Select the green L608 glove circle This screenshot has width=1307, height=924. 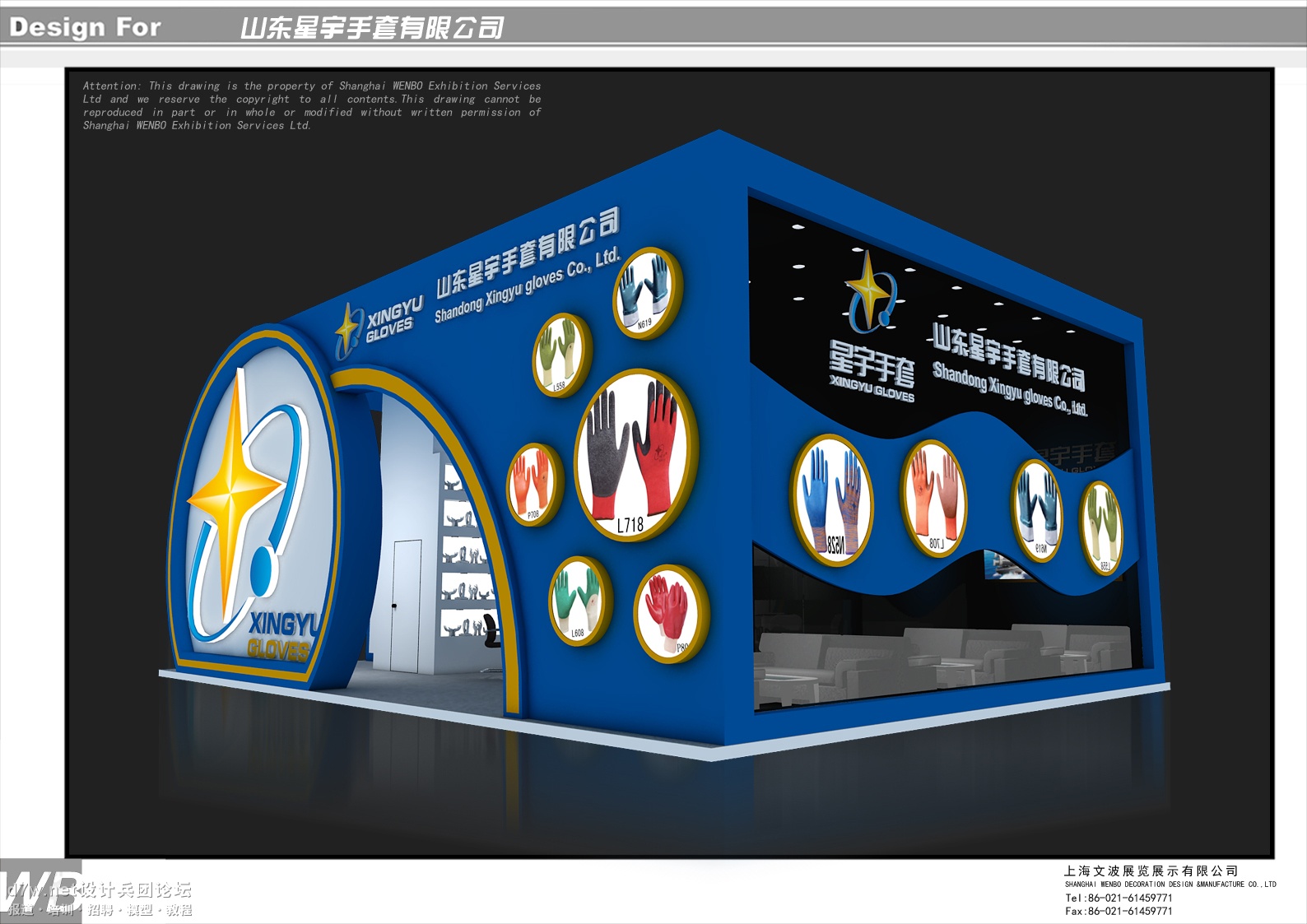click(x=580, y=601)
